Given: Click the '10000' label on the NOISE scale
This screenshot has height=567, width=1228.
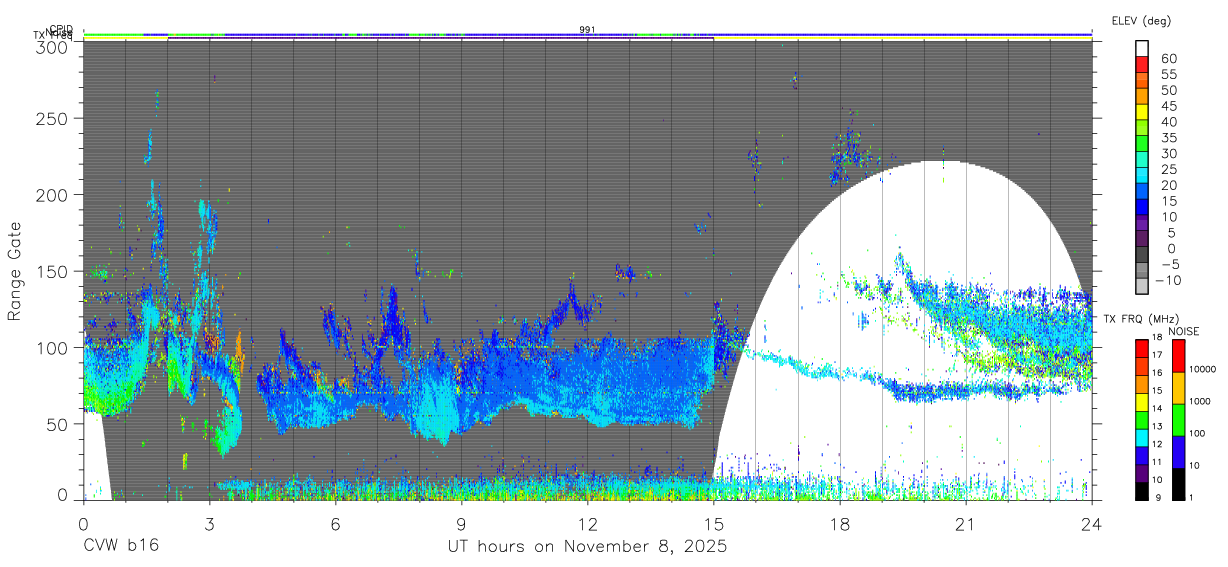Looking at the screenshot, I should tap(1204, 370).
